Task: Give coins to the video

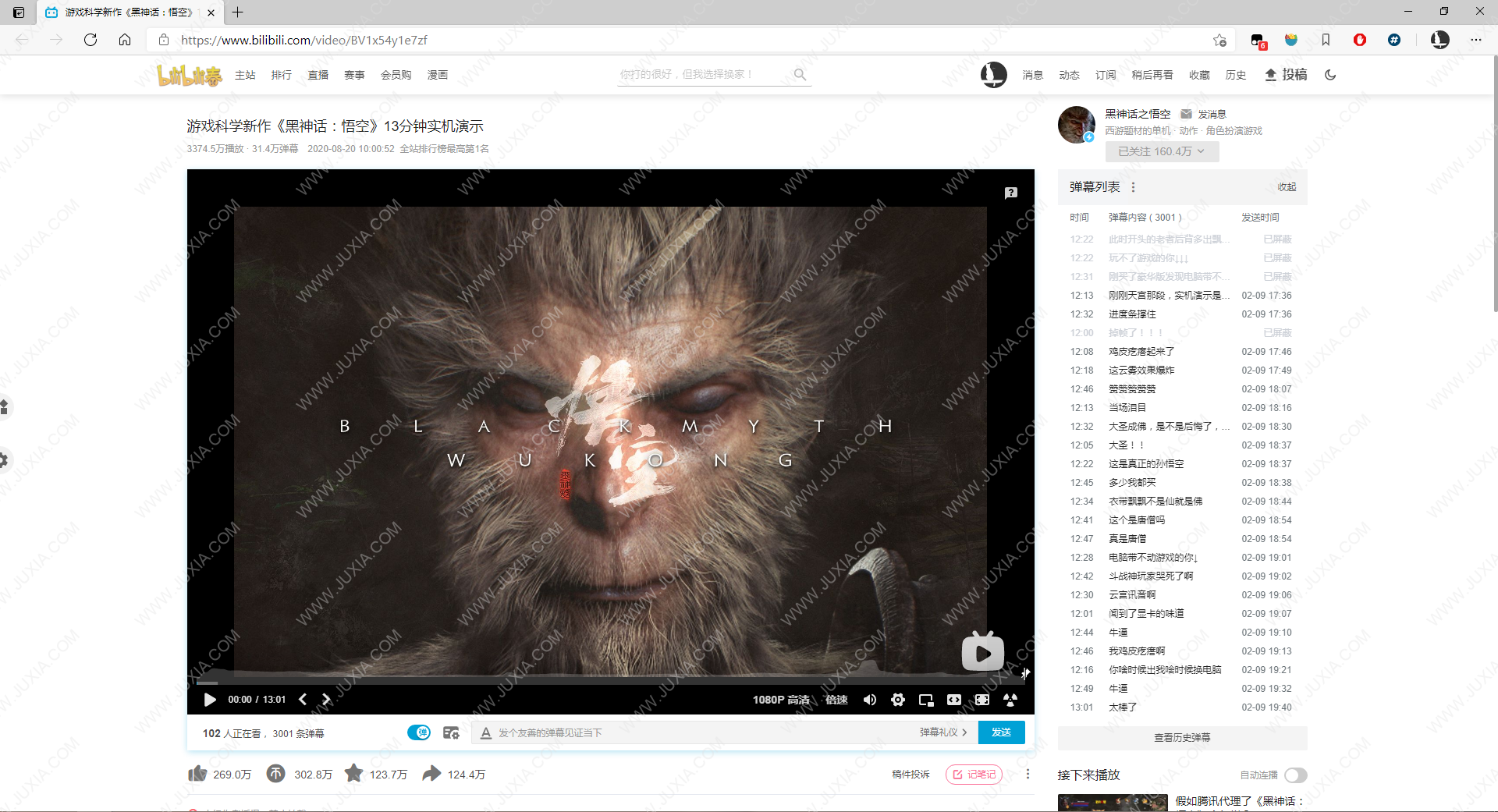Action: point(275,774)
